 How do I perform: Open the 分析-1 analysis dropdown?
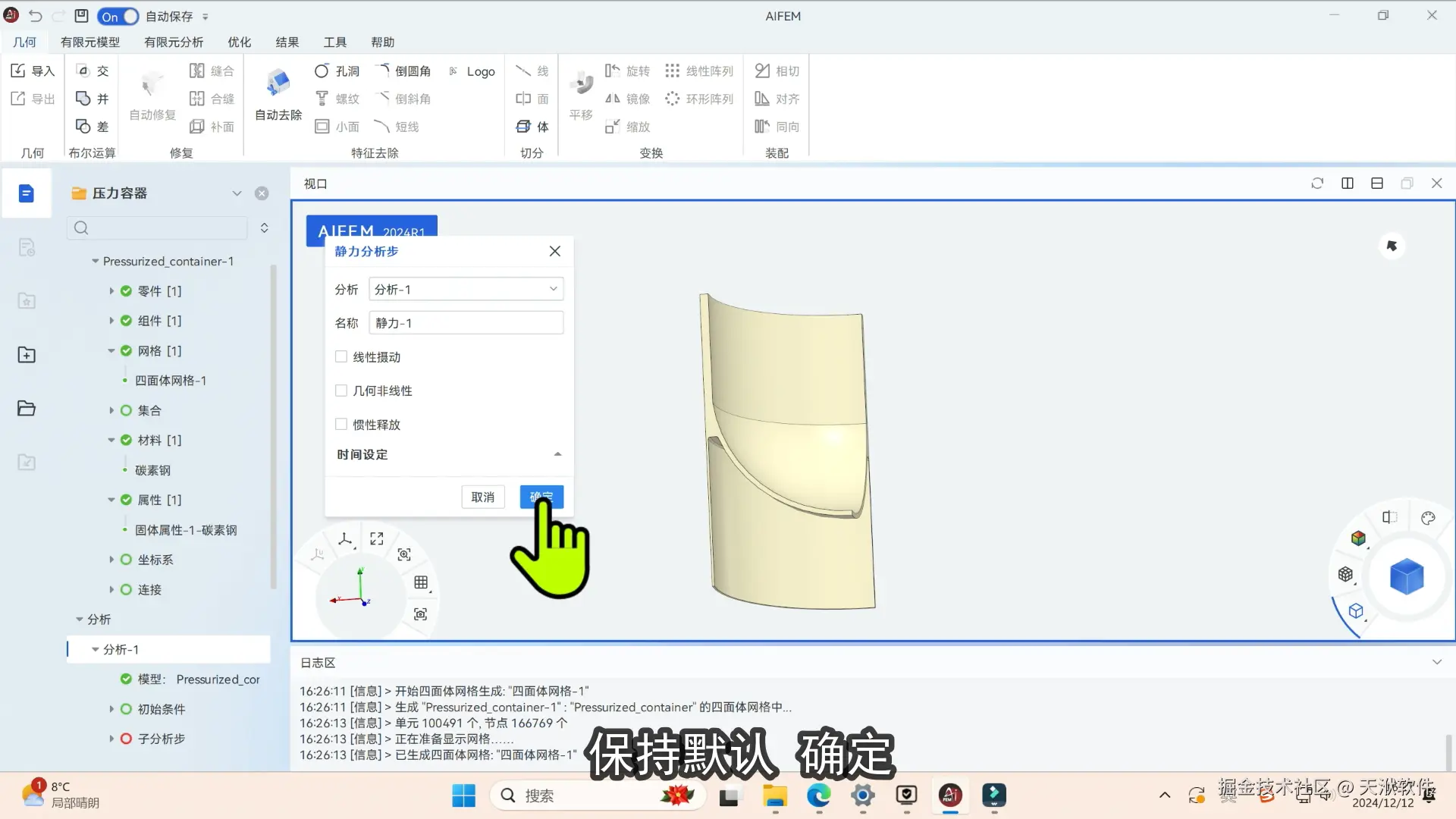[466, 289]
